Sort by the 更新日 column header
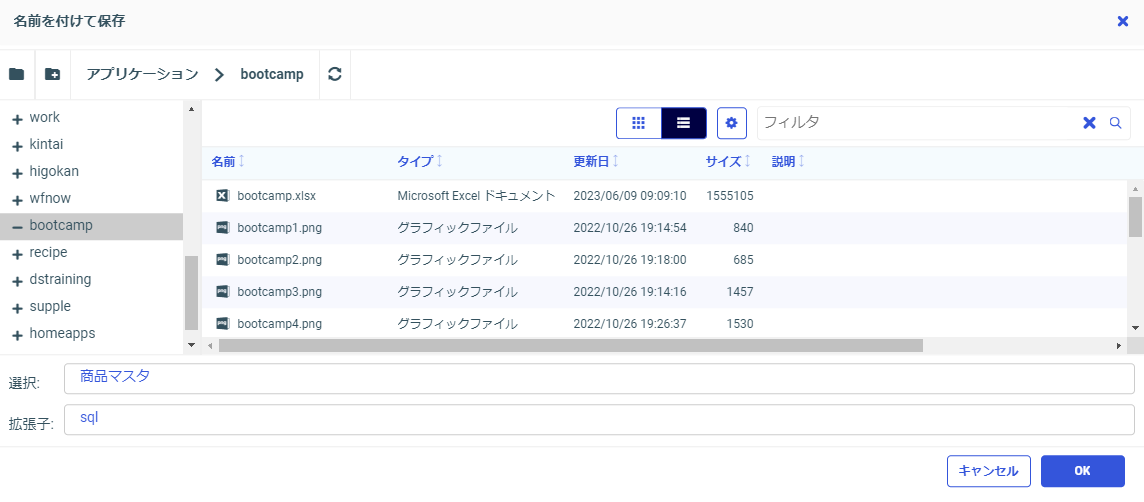 (x=591, y=162)
